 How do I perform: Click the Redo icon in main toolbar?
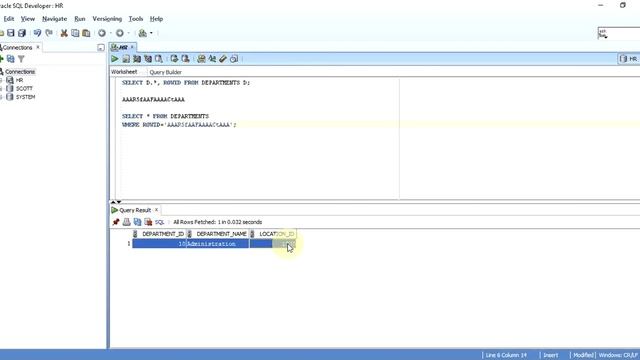click(x=49, y=33)
